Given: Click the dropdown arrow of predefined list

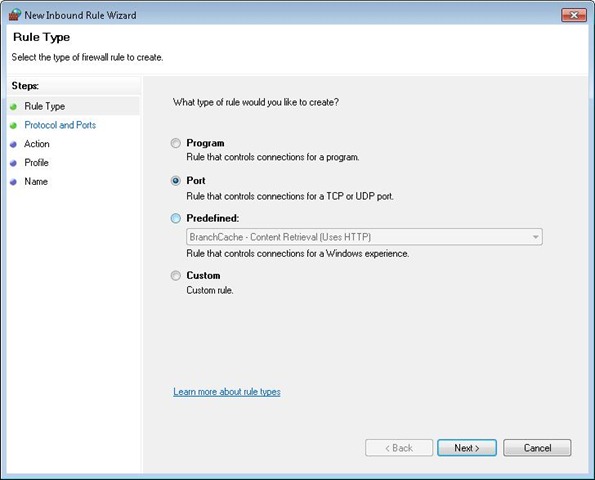Looking at the screenshot, I should tap(535, 237).
